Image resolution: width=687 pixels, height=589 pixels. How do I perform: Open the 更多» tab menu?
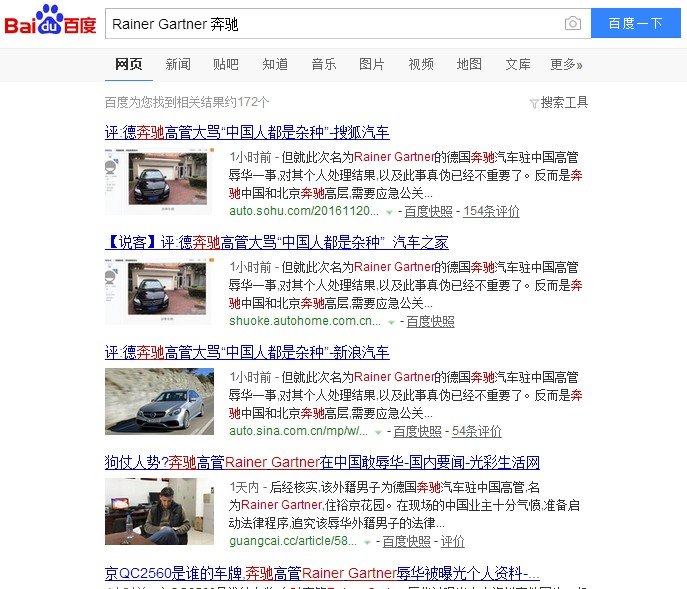[566, 64]
